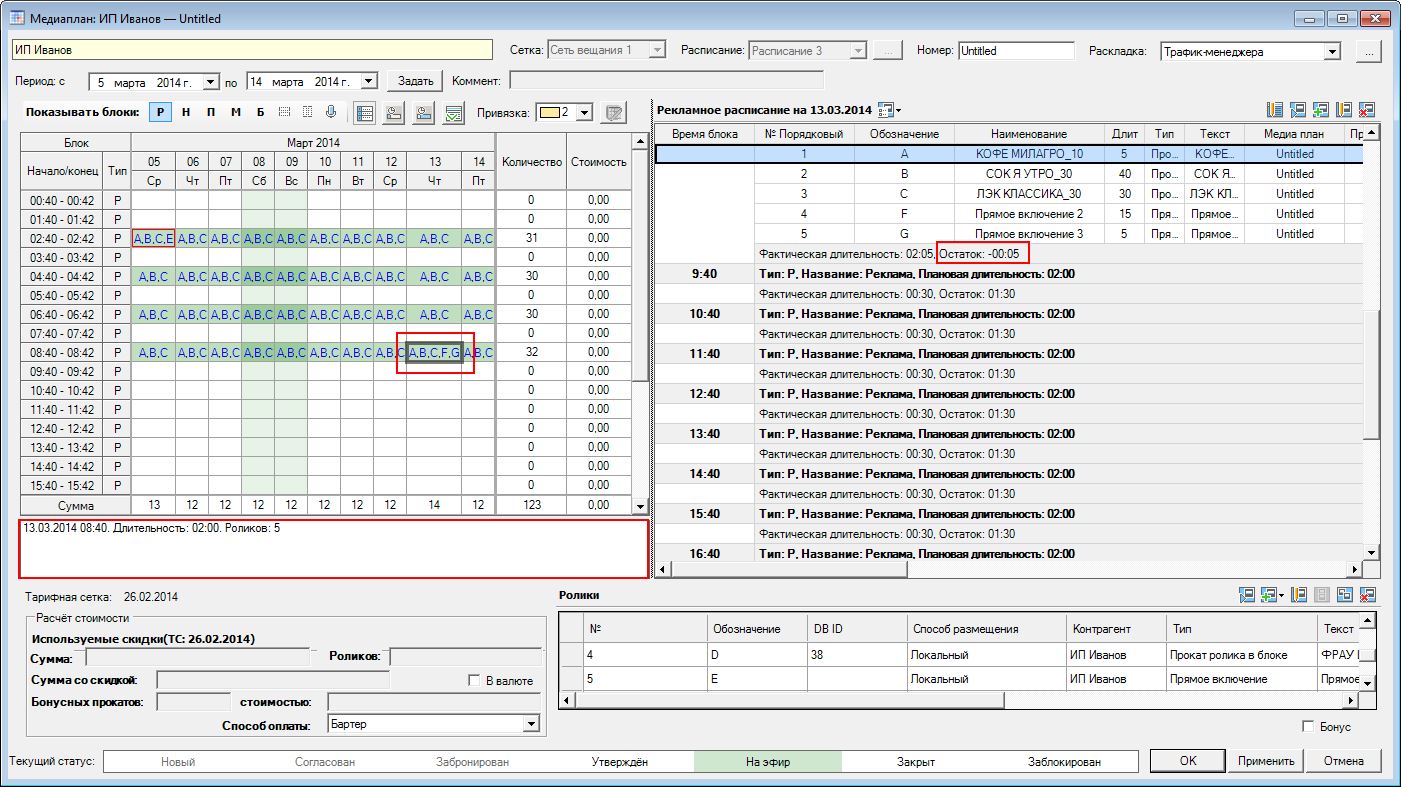Click overlapping windows copy icon in Ролики toolbar
The height and width of the screenshot is (787, 1401).
pyautogui.click(x=1345, y=595)
